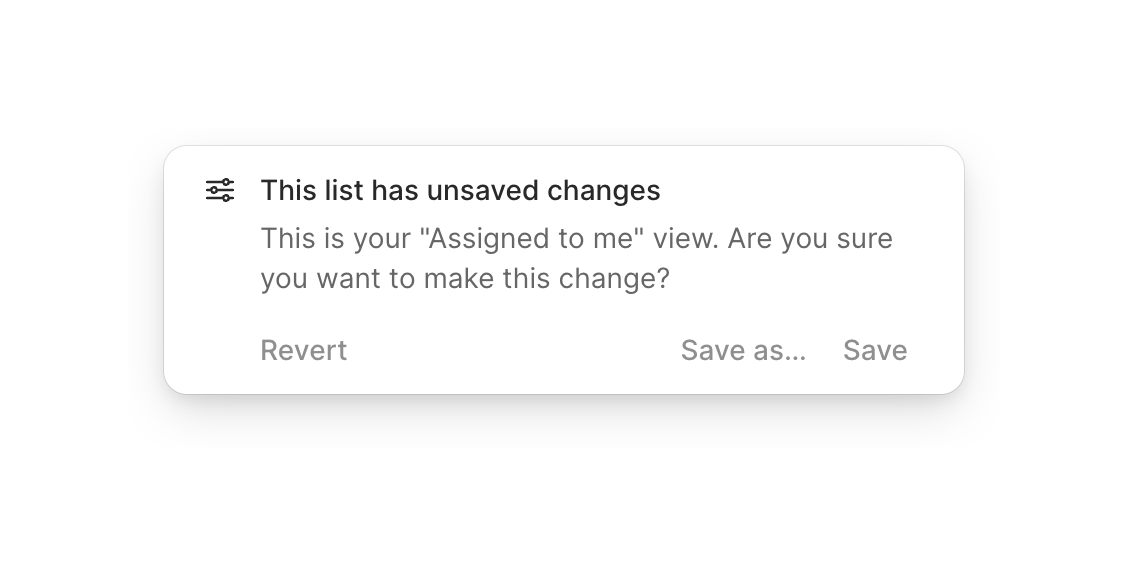Hit Revert to undo the list modifications

(x=304, y=350)
